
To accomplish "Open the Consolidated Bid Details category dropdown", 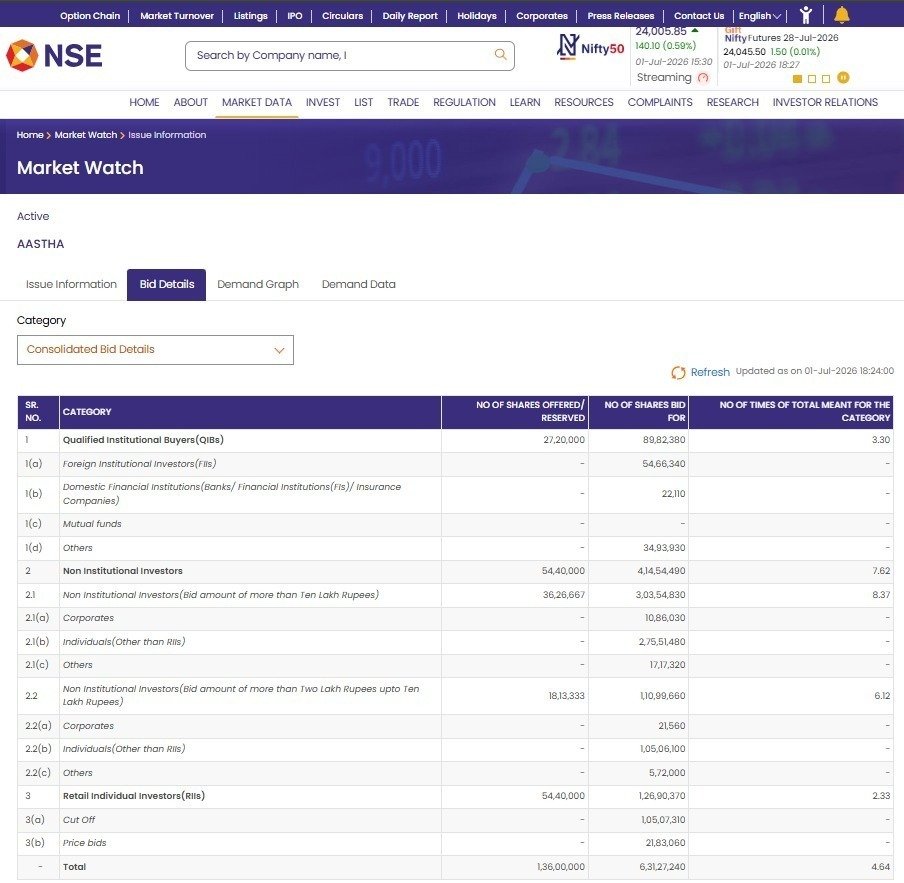I will pos(155,350).
